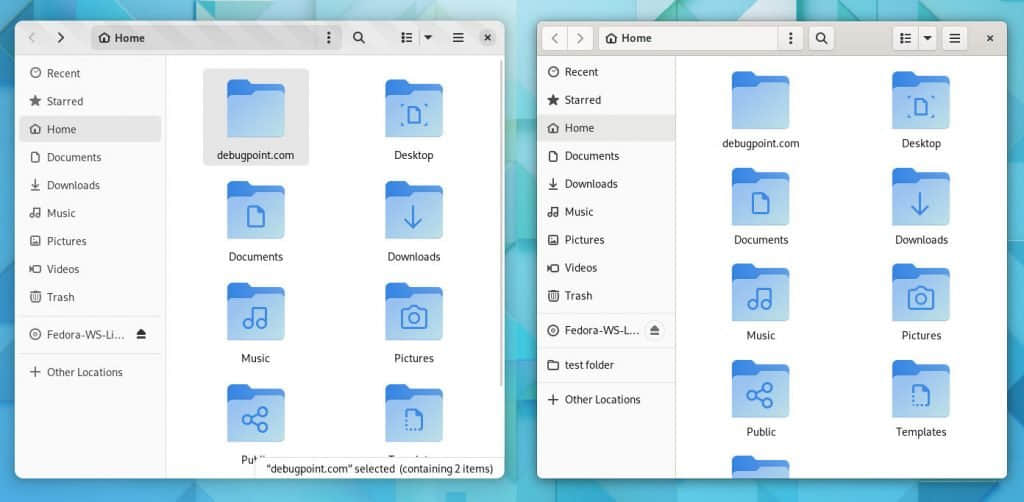Select Starred in right window sidebar
This screenshot has width=1024, height=502.
[606, 100]
